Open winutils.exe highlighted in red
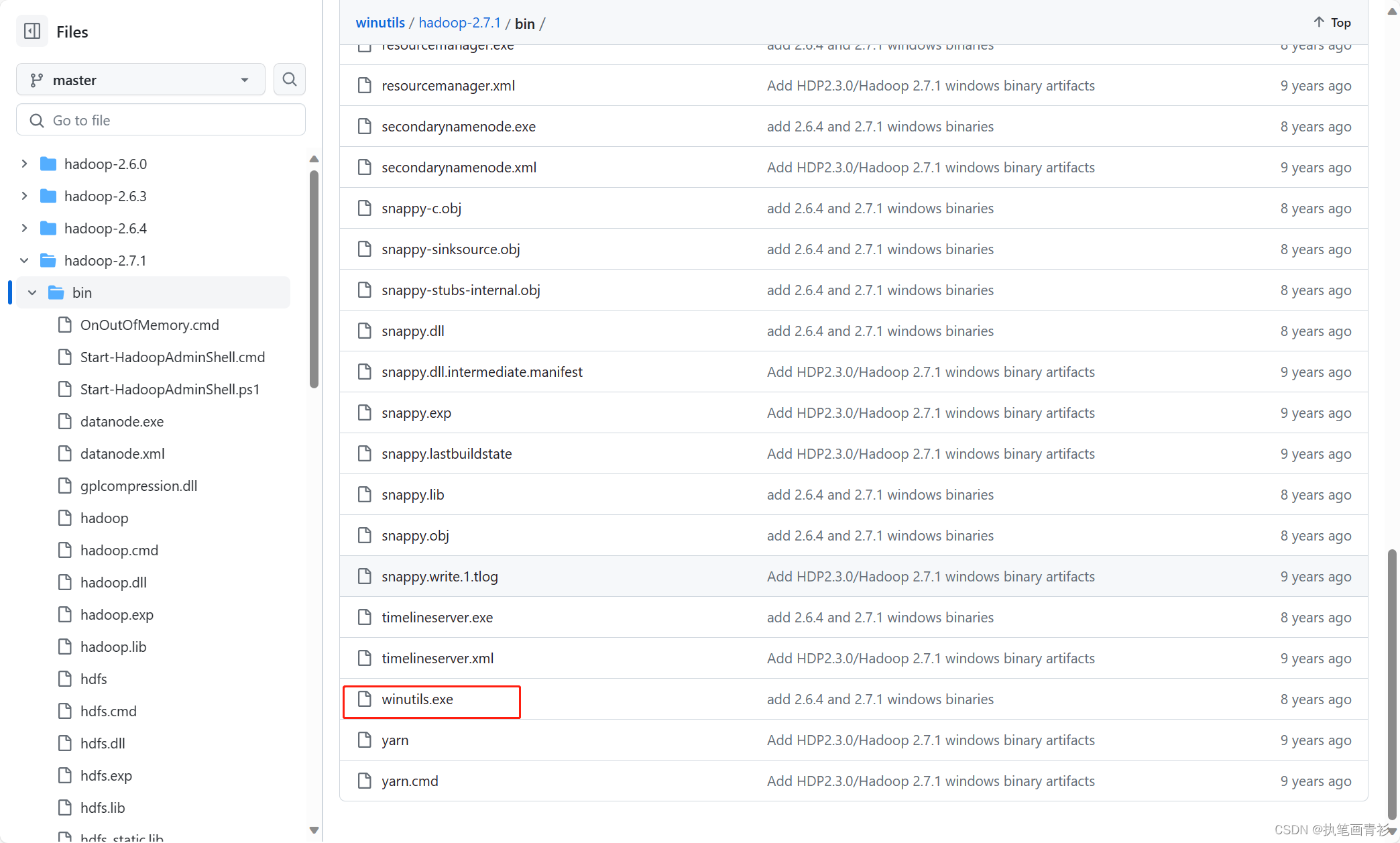This screenshot has width=1400, height=843. click(417, 699)
